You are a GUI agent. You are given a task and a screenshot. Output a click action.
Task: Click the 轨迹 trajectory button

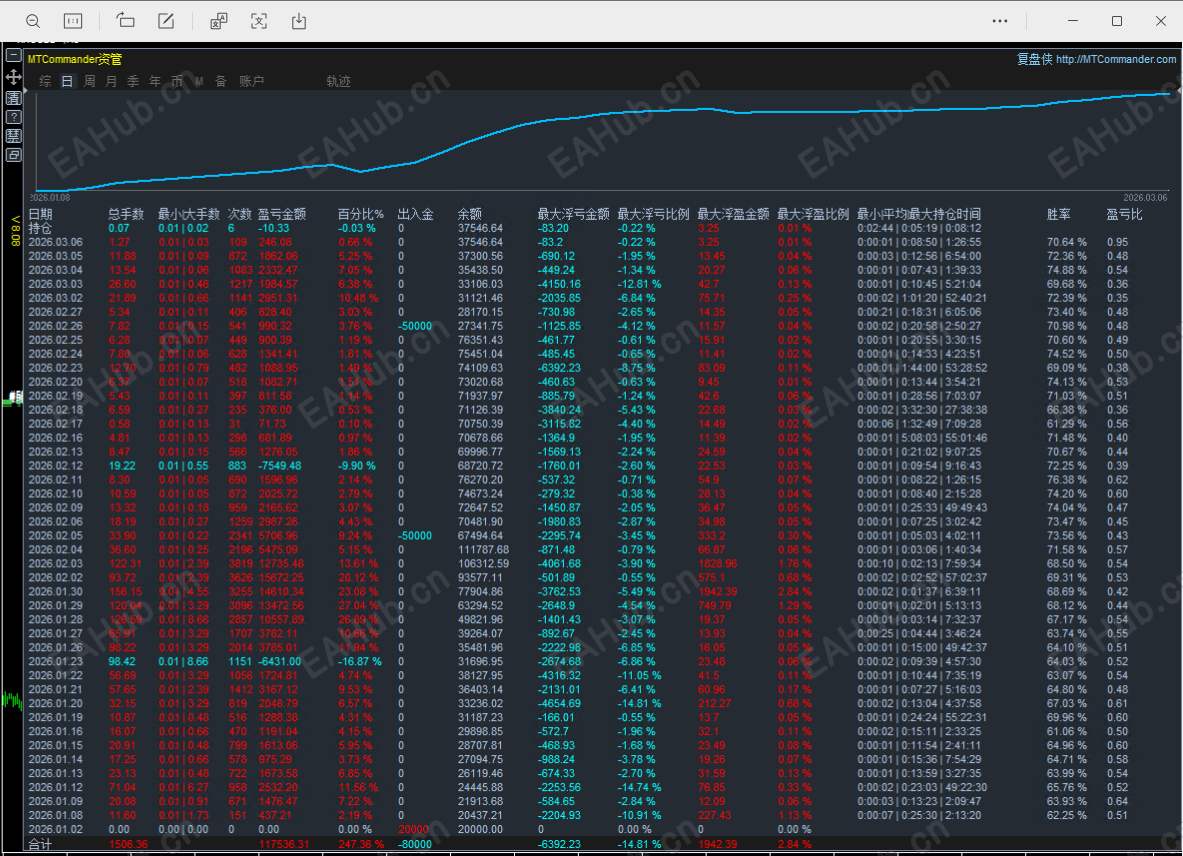[x=338, y=82]
